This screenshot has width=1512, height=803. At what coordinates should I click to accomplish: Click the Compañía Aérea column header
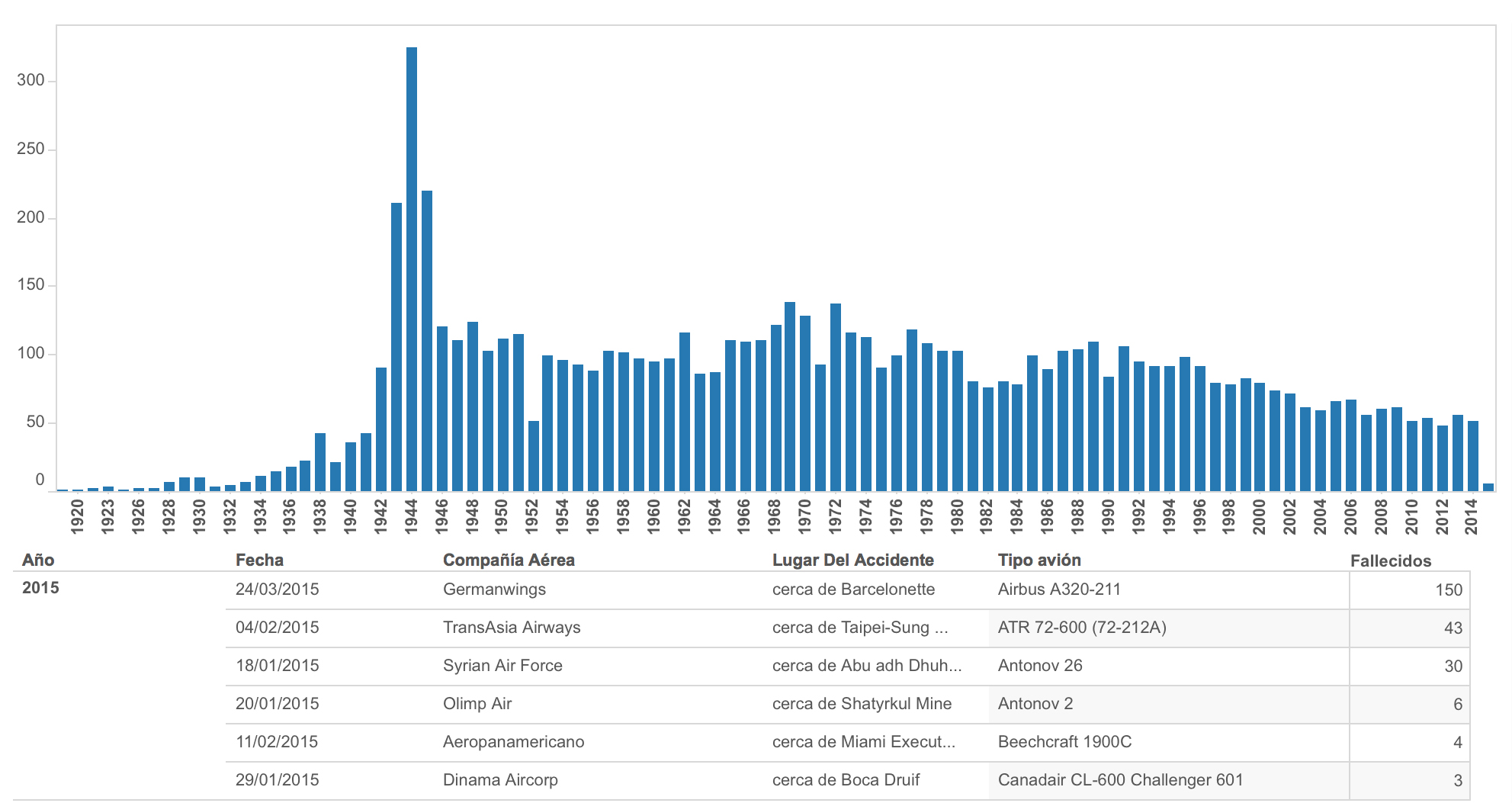tap(509, 560)
